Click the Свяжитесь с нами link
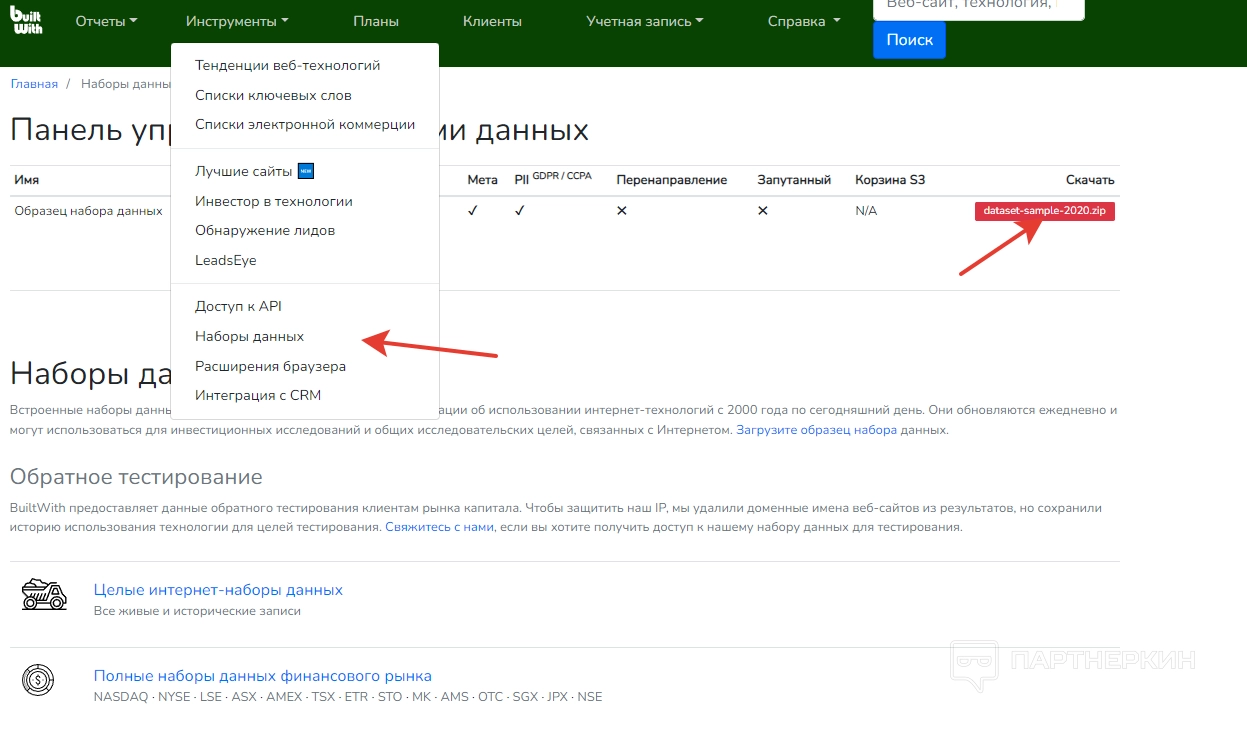This screenshot has width=1247, height=745. 439,526
